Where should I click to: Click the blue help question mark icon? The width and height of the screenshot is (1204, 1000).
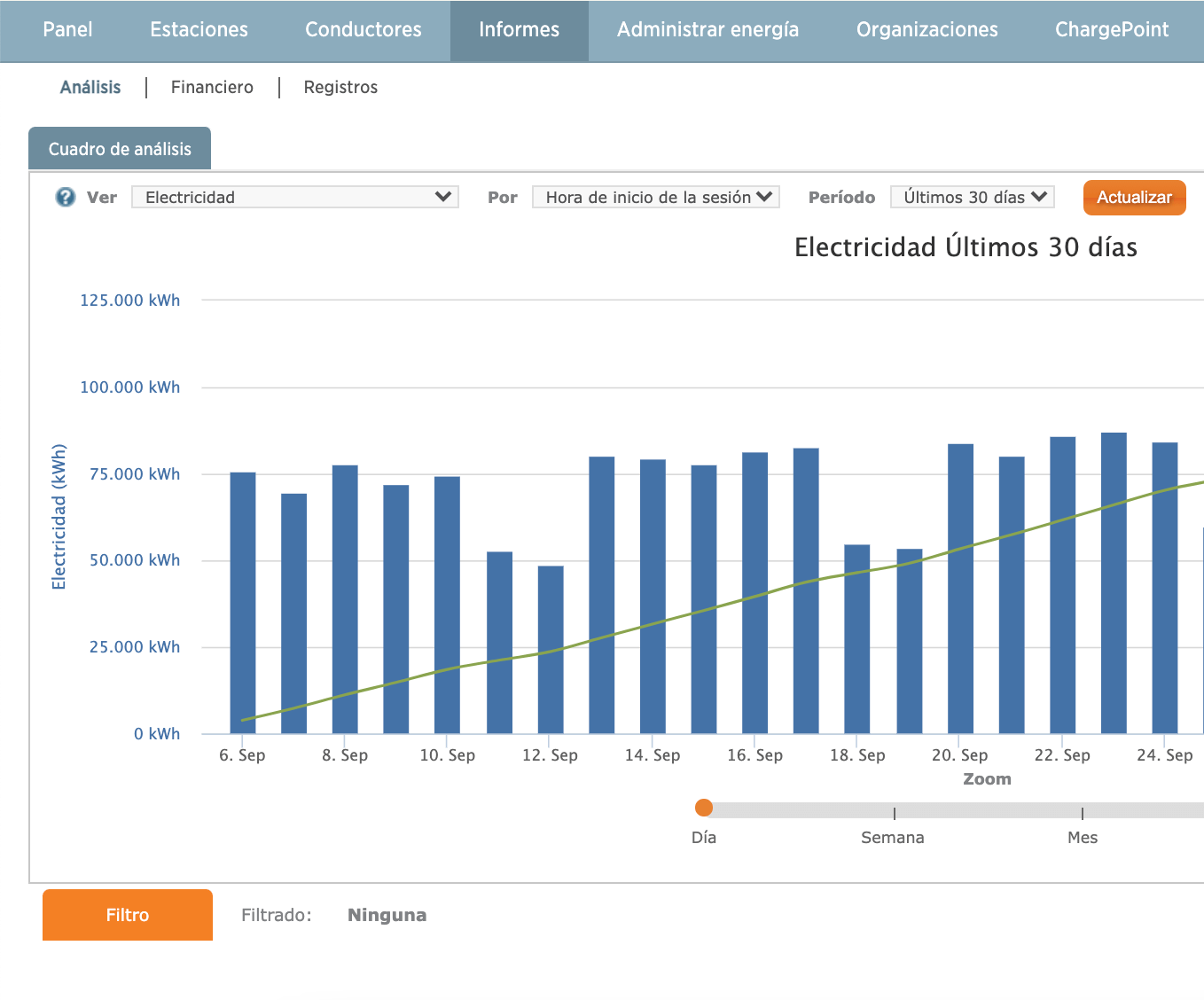click(66, 197)
